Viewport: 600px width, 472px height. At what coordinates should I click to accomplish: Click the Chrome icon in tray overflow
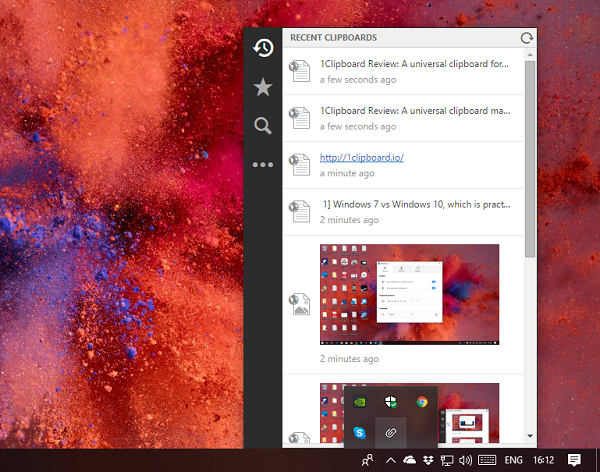click(x=422, y=402)
